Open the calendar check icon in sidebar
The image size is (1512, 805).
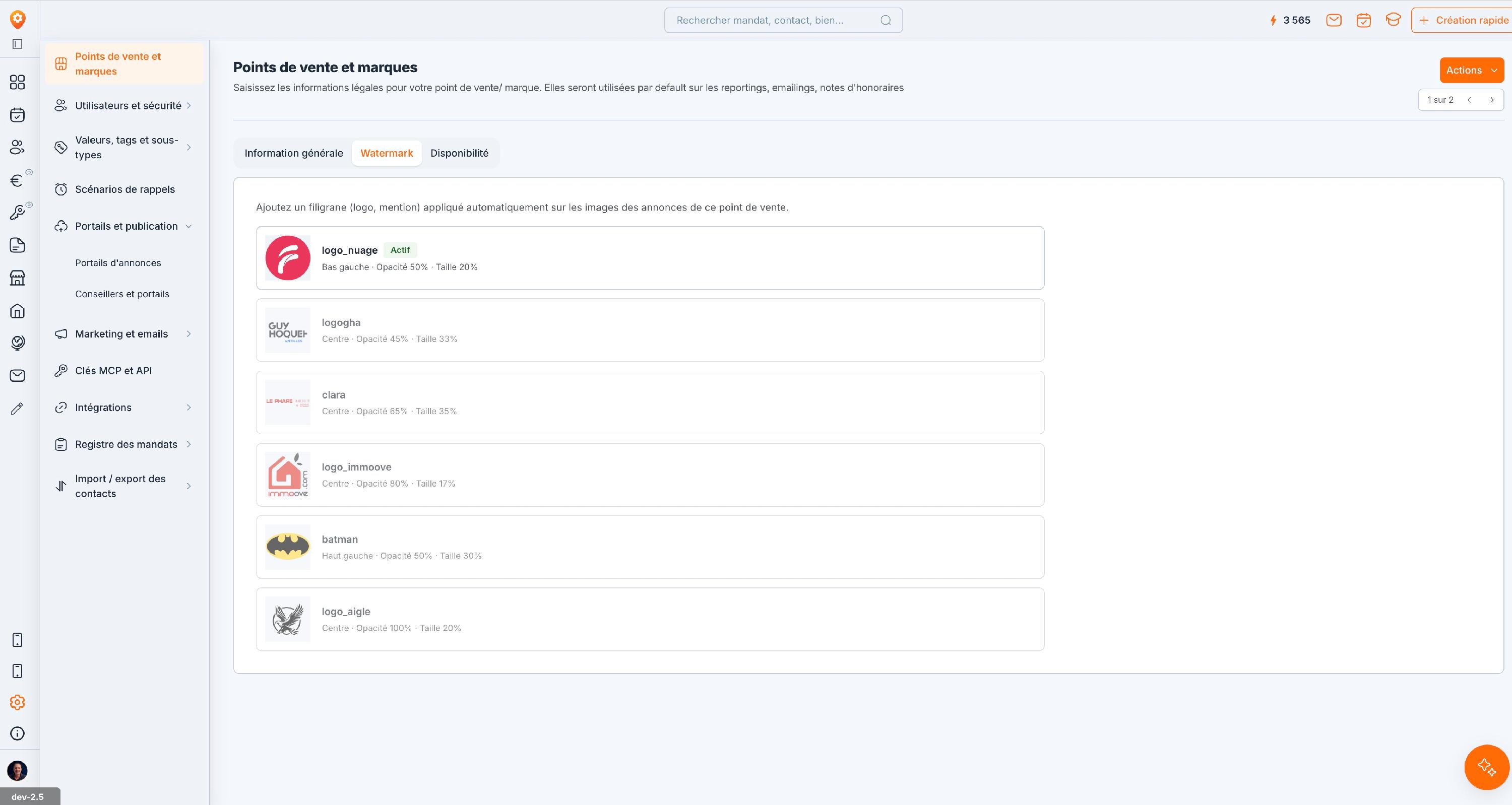pyautogui.click(x=18, y=114)
